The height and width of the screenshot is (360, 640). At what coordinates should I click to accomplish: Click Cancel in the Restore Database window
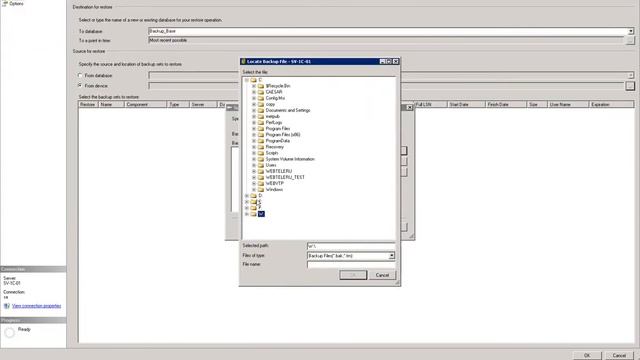[x=619, y=356]
